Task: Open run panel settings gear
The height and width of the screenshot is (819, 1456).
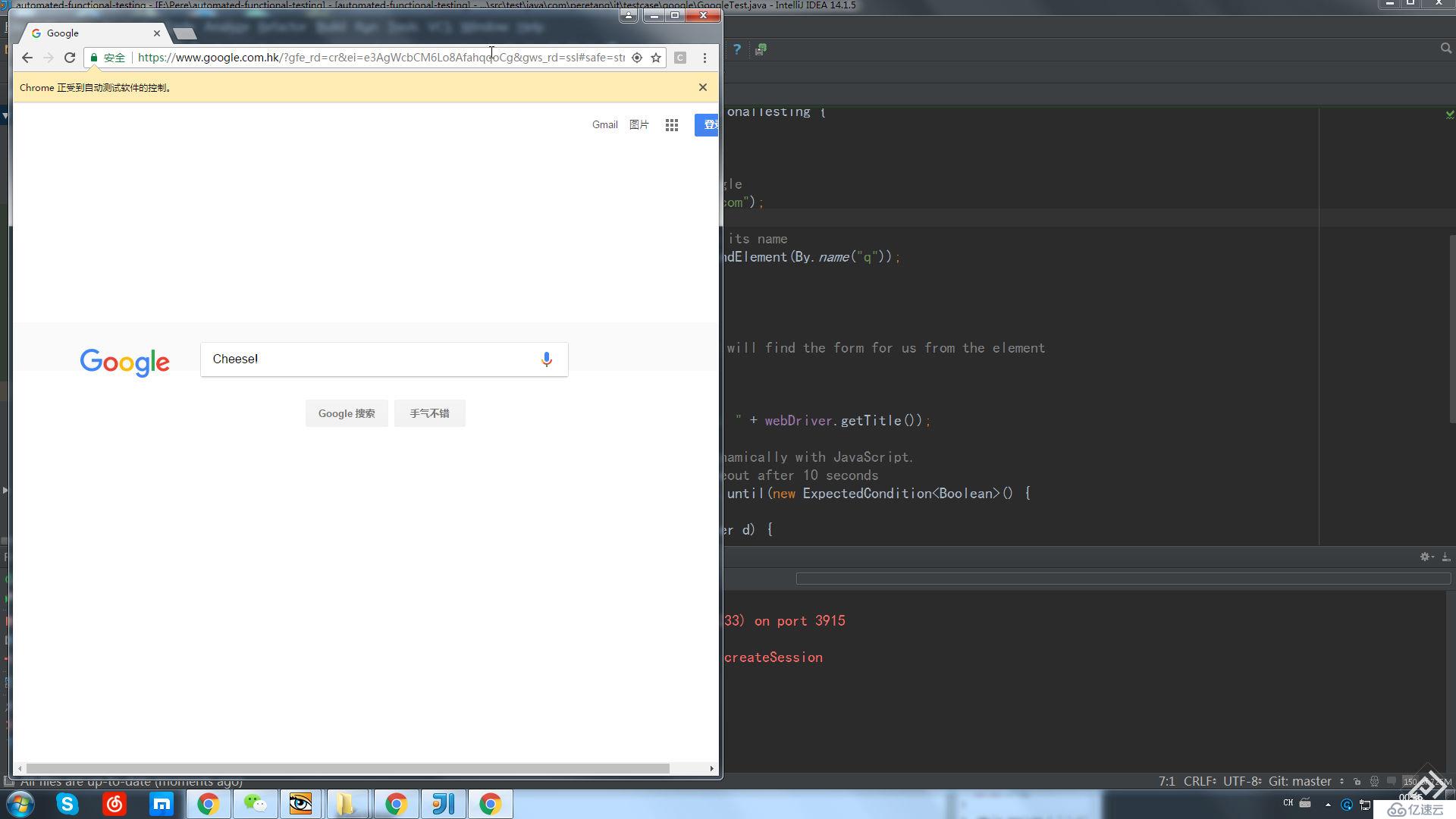Action: pos(1426,557)
